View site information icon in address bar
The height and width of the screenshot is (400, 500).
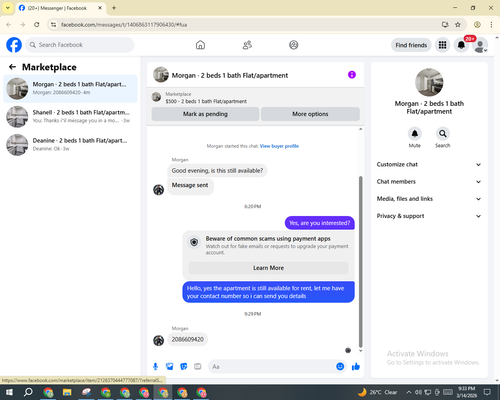click(53, 25)
